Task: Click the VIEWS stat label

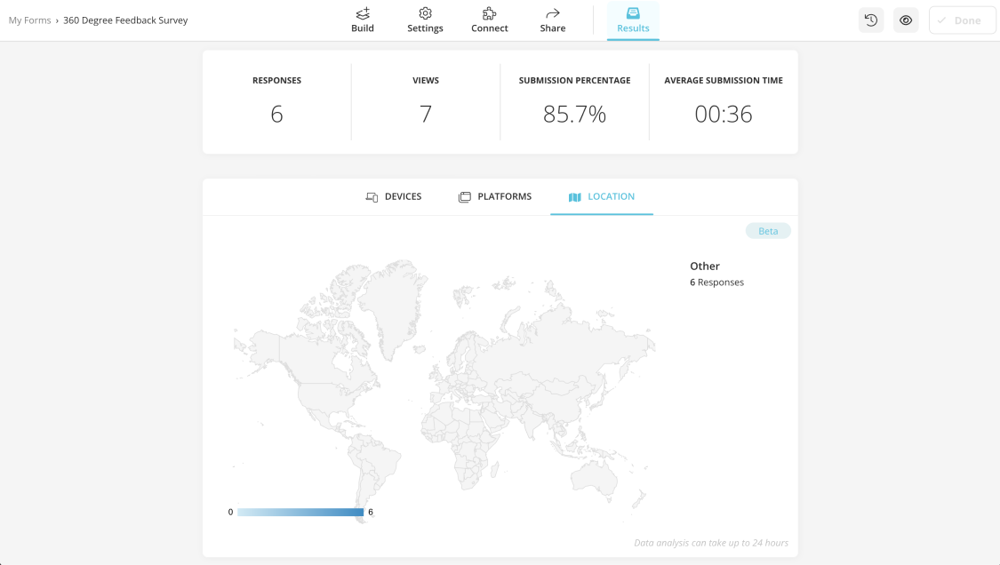Action: (425, 80)
